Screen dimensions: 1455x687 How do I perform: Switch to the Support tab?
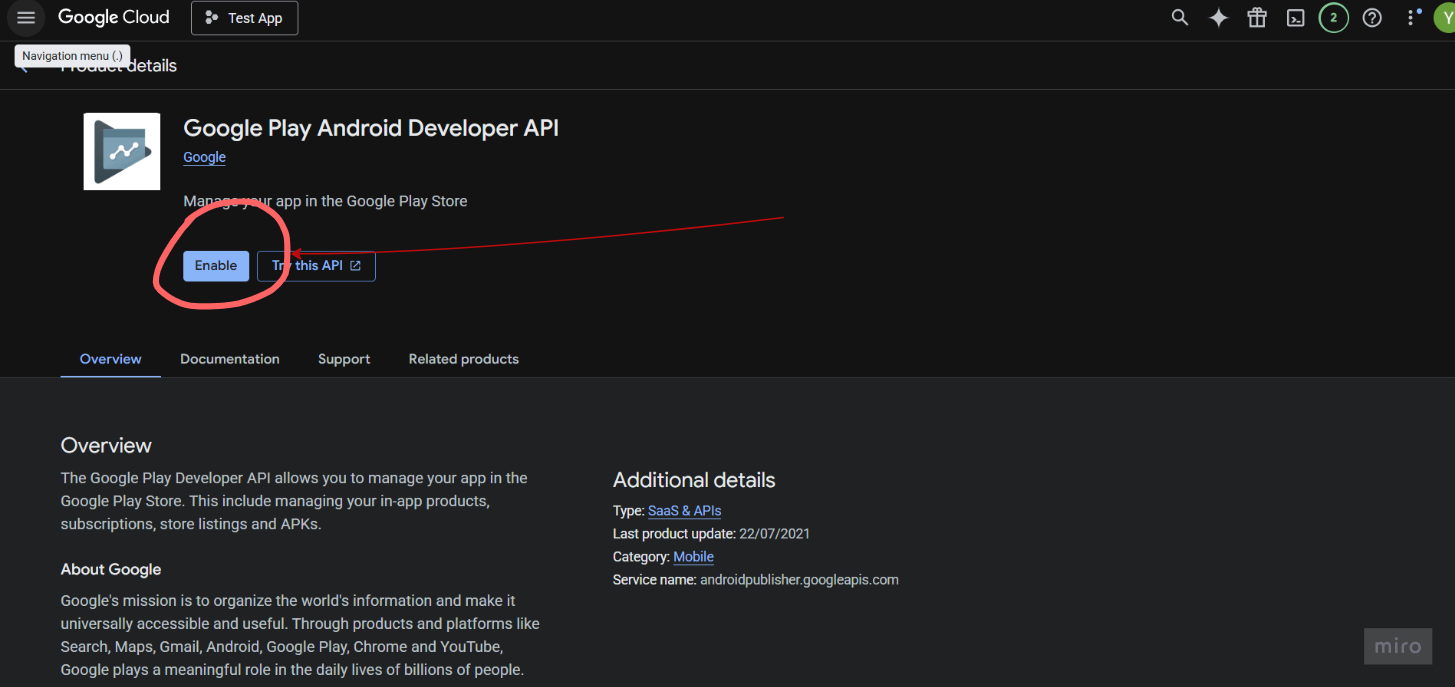[x=344, y=359]
